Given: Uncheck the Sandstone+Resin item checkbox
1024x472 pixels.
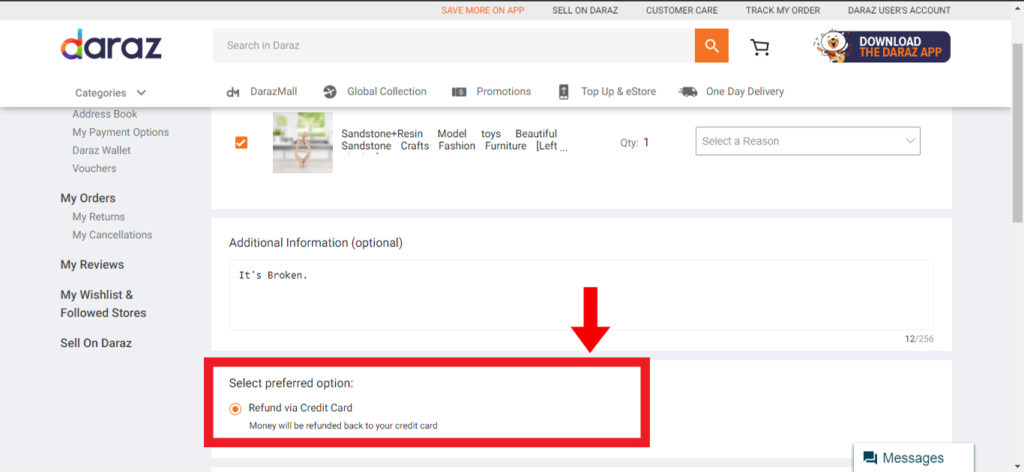Looking at the screenshot, I should 241,142.
